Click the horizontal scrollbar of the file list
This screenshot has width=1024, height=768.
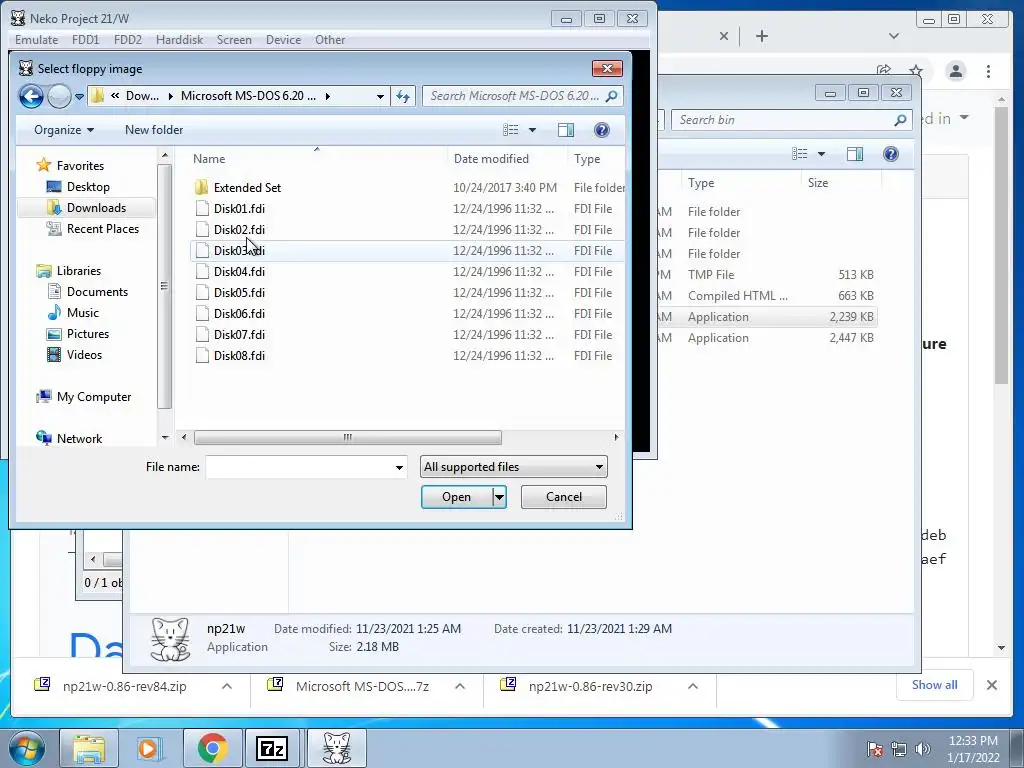point(347,438)
